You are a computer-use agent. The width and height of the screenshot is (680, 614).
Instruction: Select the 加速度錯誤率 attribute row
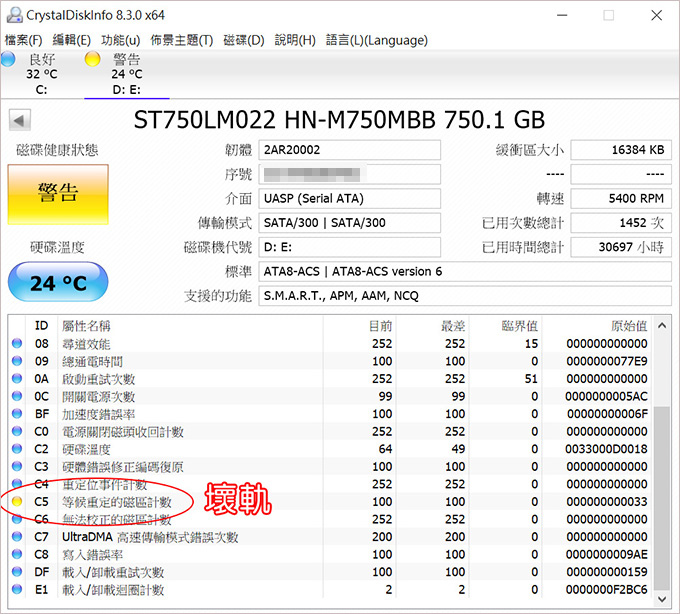click(330, 414)
